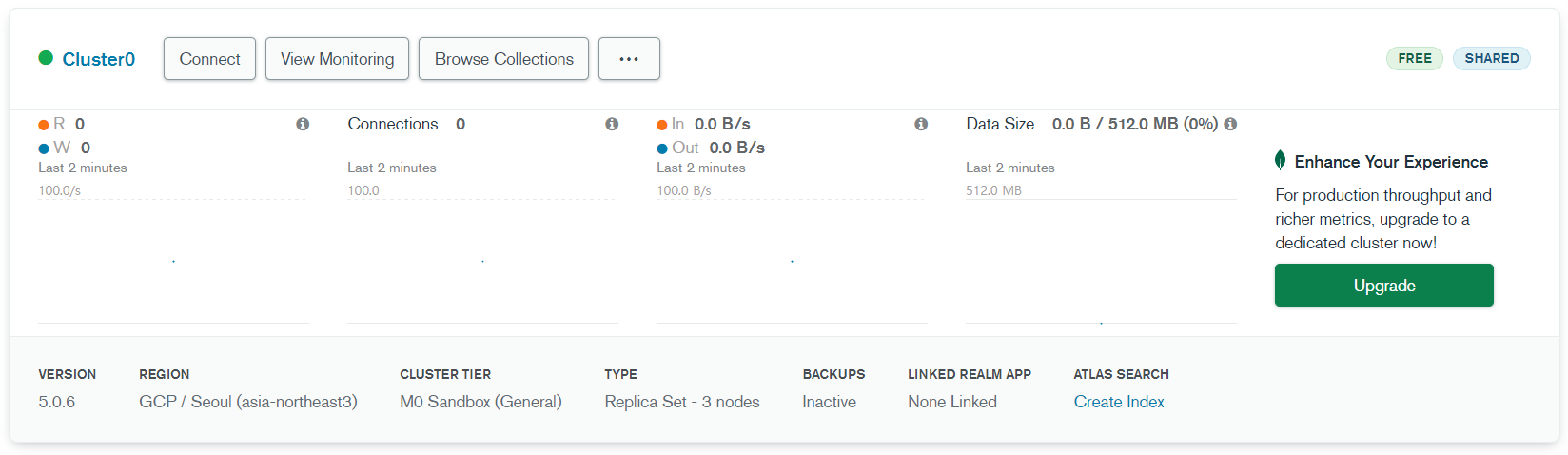This screenshot has height=455, width=1568.
Task: Click Browse Collections button
Action: pyautogui.click(x=503, y=59)
